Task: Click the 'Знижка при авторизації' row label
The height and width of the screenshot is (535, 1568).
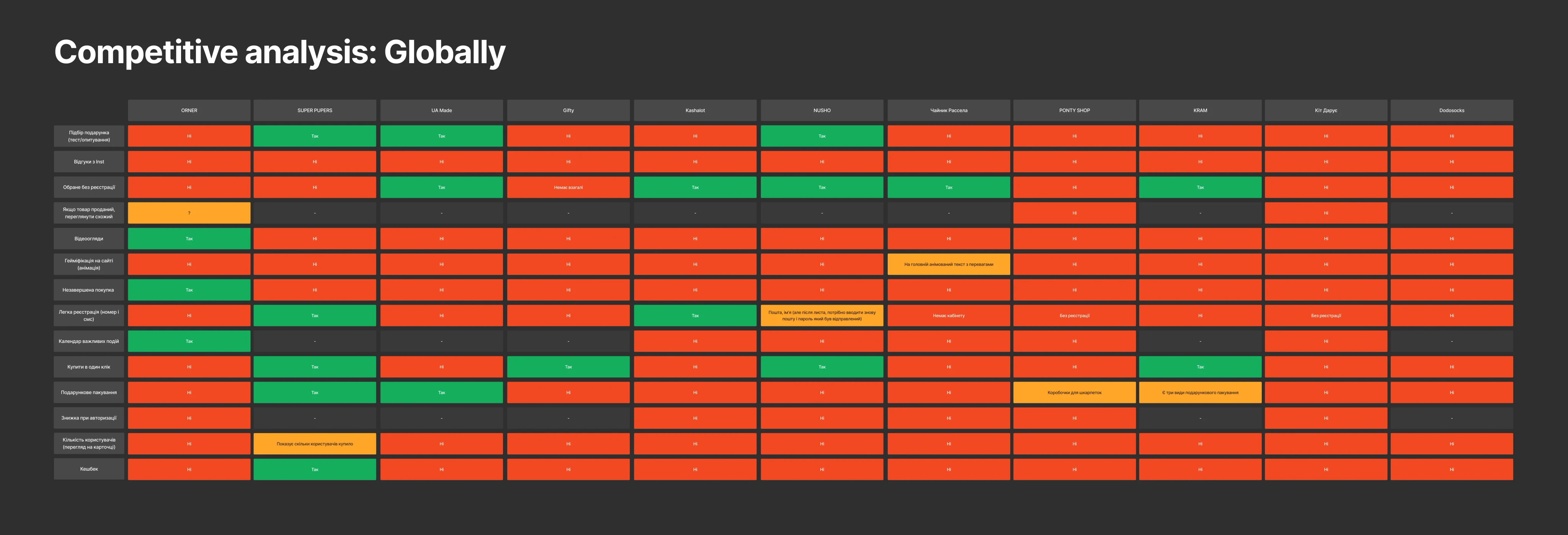Action: pos(89,418)
